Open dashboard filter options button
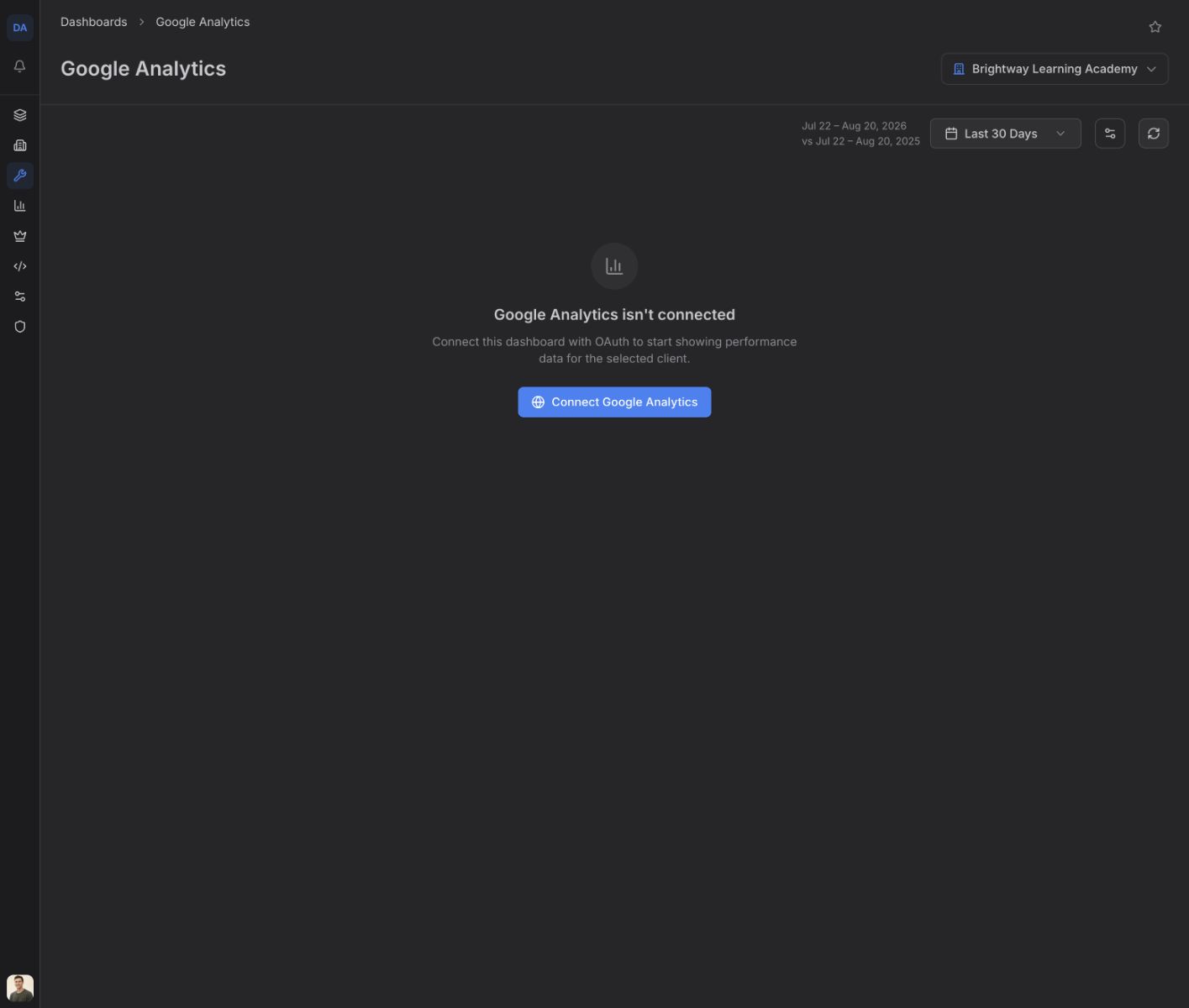 click(1110, 134)
